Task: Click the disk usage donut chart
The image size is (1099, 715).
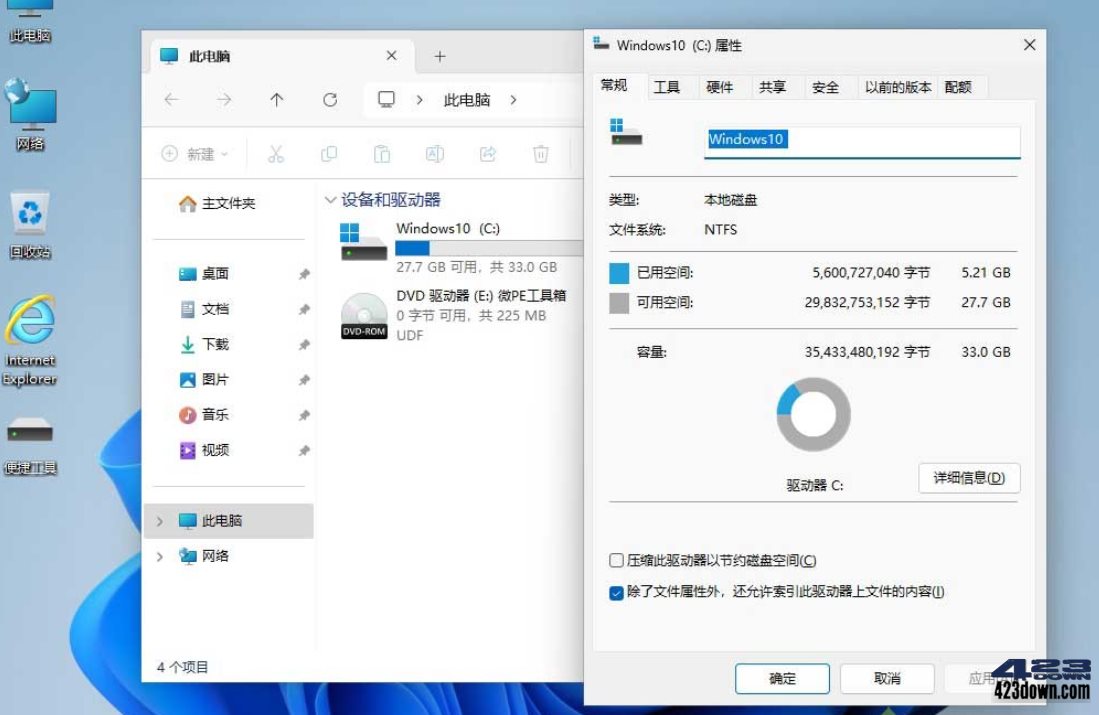Action: [813, 414]
